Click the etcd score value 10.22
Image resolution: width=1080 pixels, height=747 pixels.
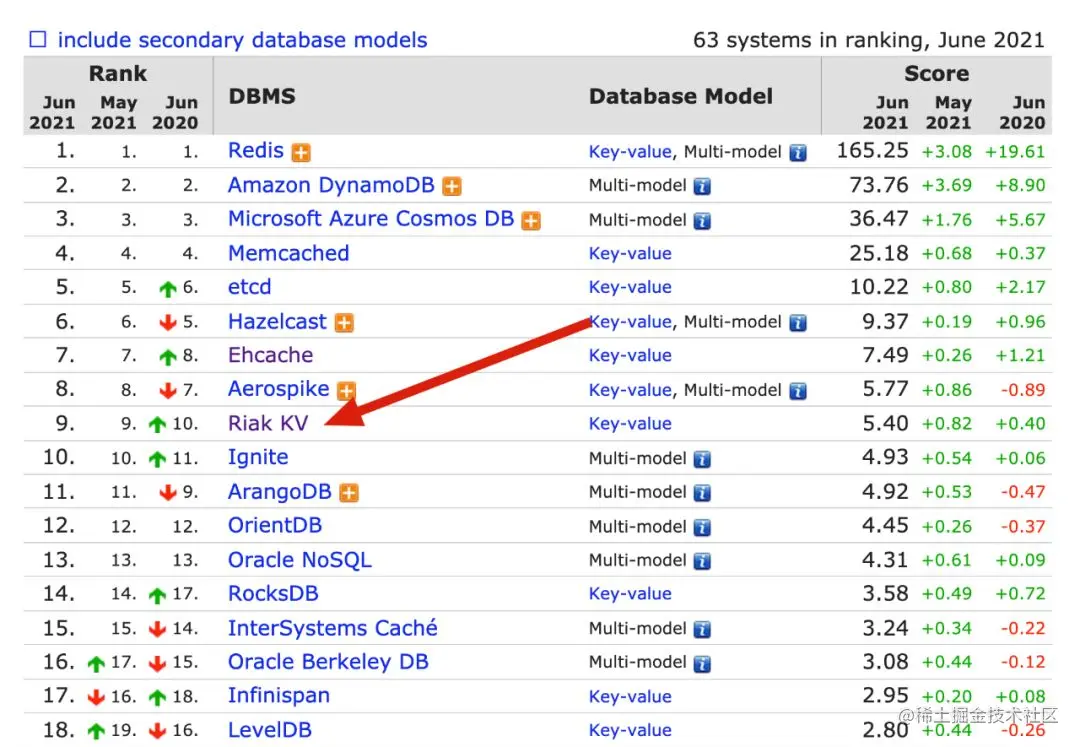click(878, 286)
